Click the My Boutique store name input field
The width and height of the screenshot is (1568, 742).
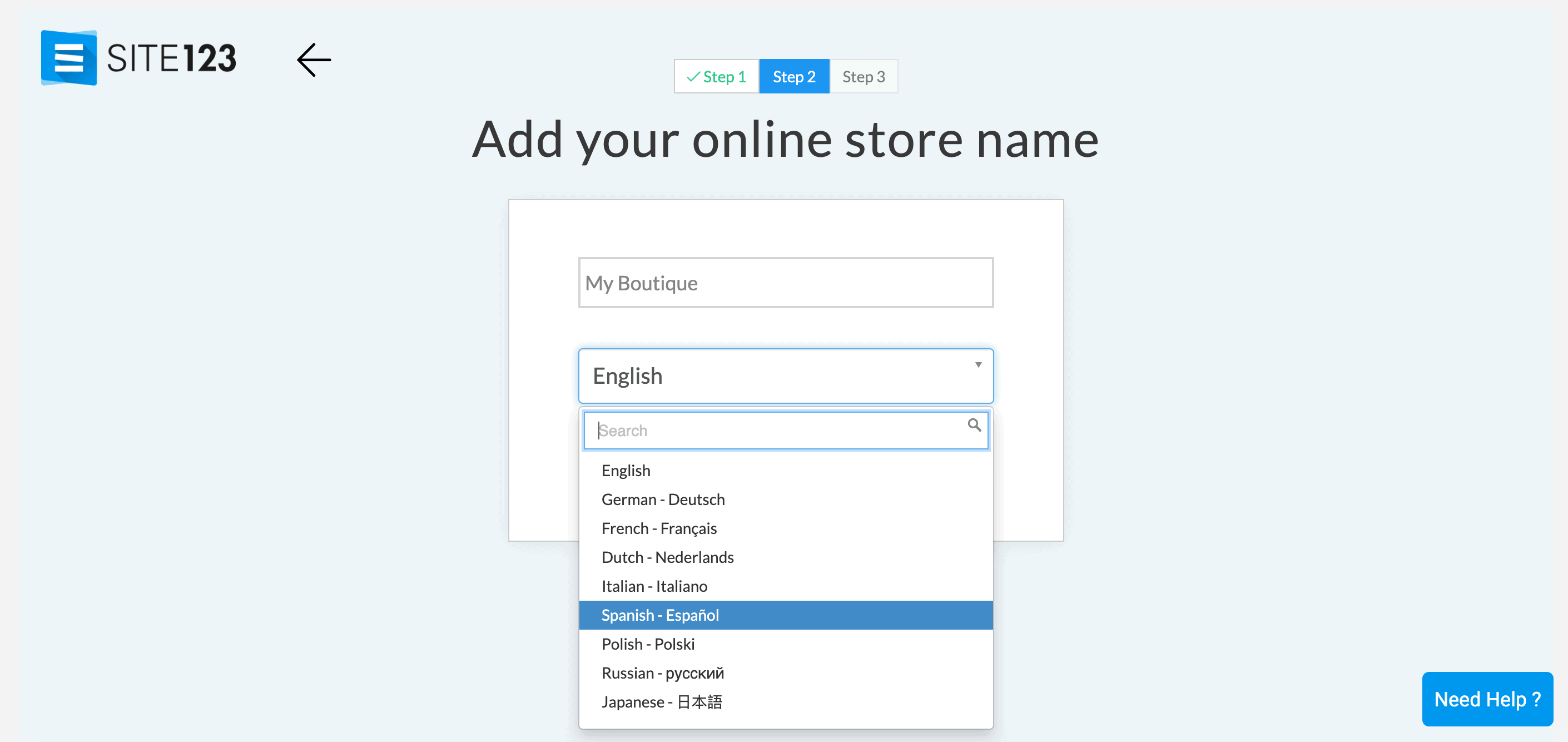point(785,282)
